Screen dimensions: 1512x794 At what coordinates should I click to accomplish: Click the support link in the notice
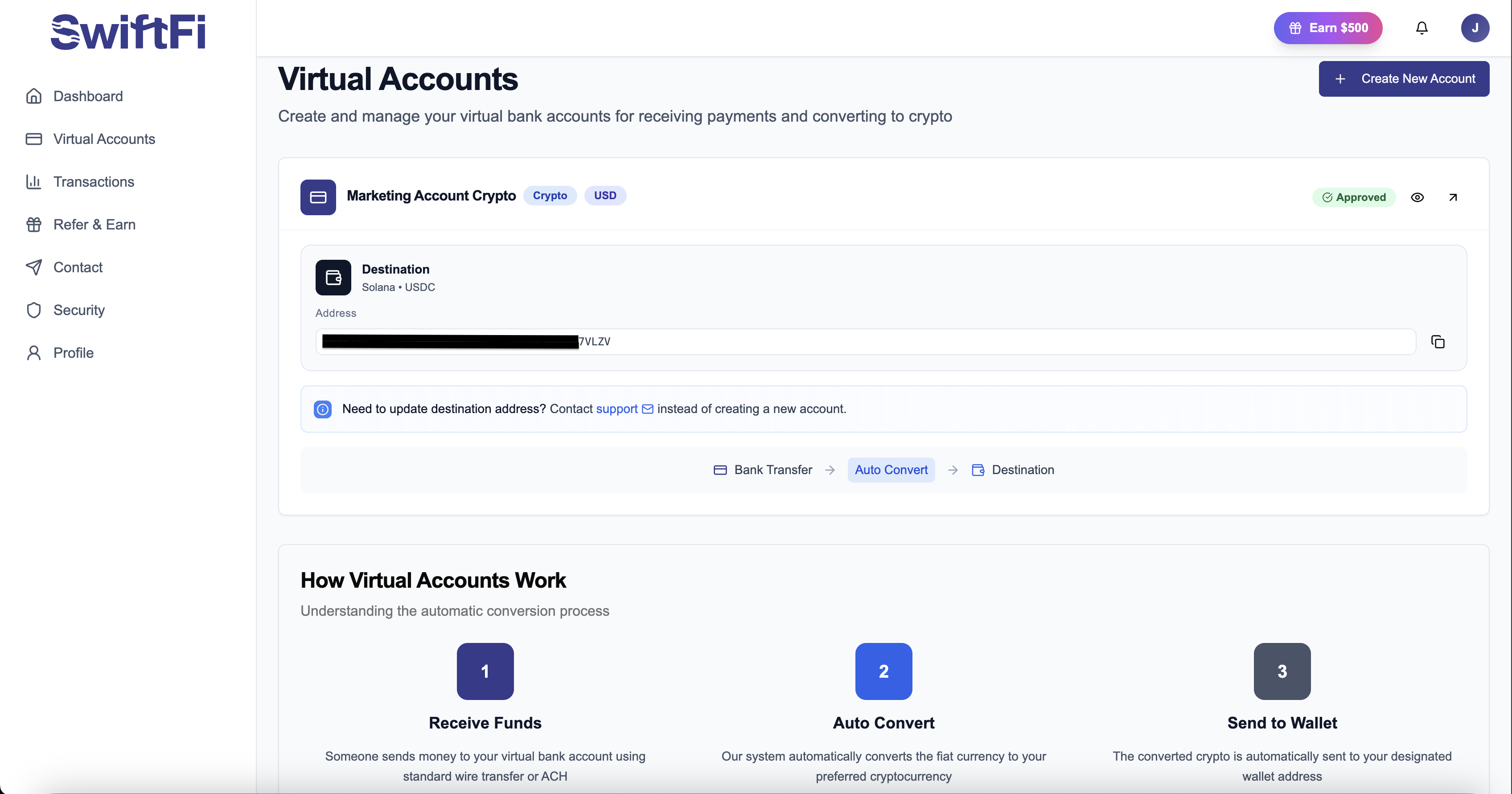tap(616, 409)
